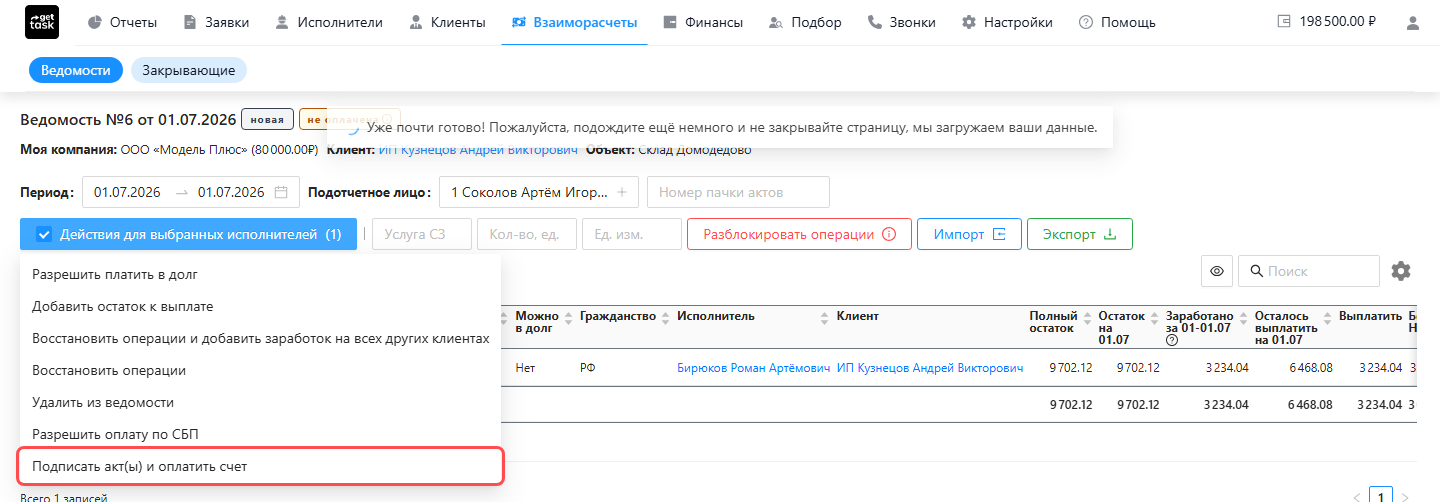Image resolution: width=1440 pixels, height=502 pixels.
Task: Go to Исполнители section
Action: point(328,22)
